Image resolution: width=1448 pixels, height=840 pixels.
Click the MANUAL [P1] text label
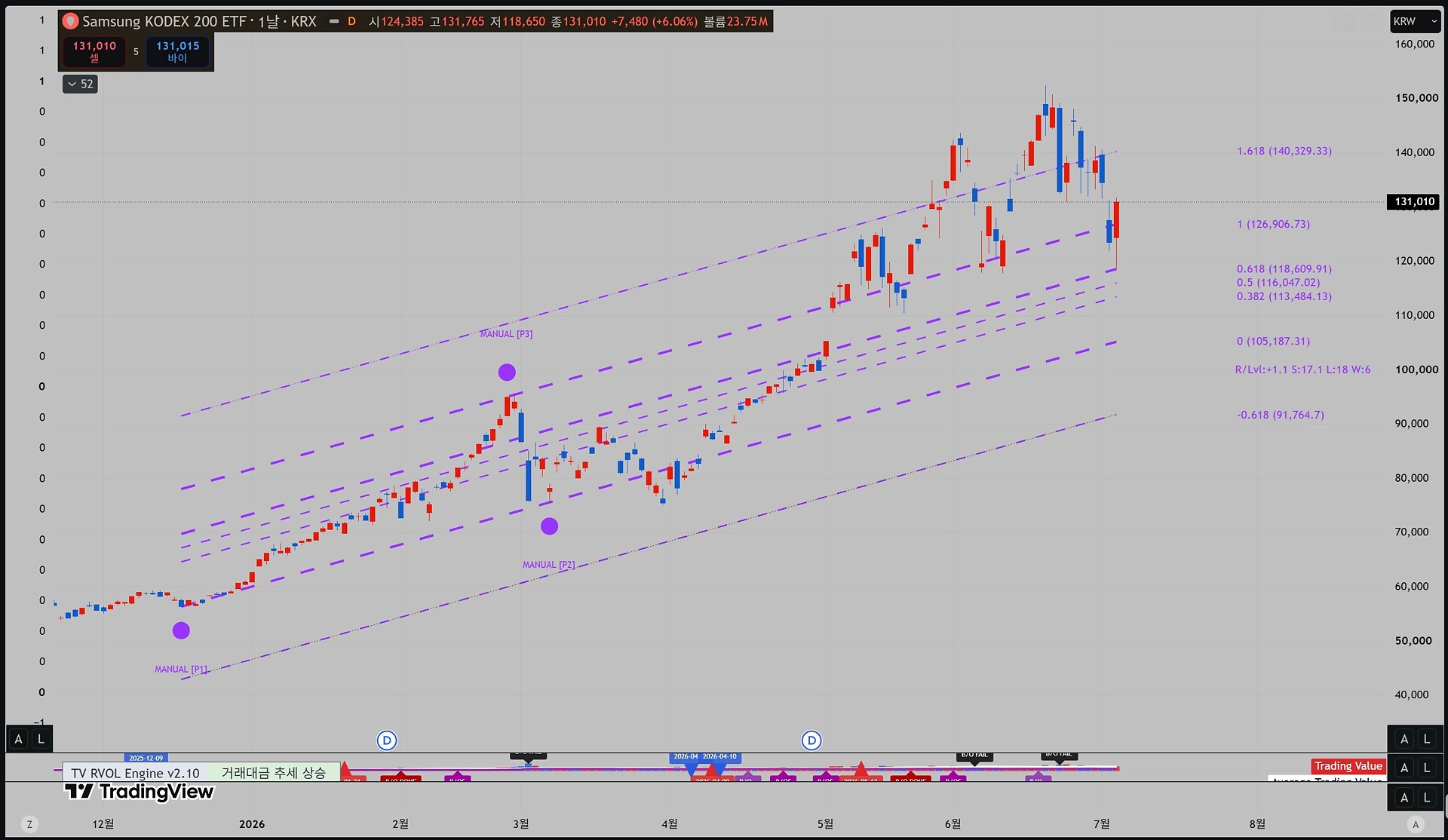(x=181, y=669)
